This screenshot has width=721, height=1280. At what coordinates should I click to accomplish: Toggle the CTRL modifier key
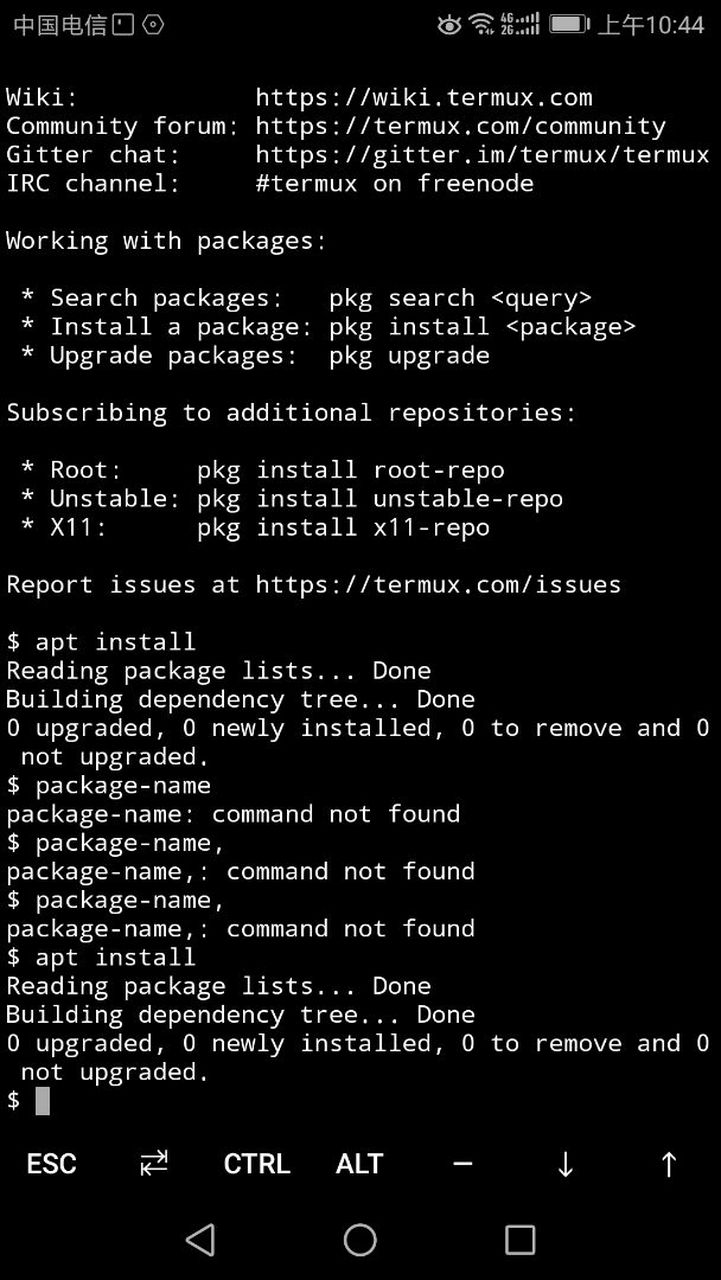click(x=257, y=1164)
